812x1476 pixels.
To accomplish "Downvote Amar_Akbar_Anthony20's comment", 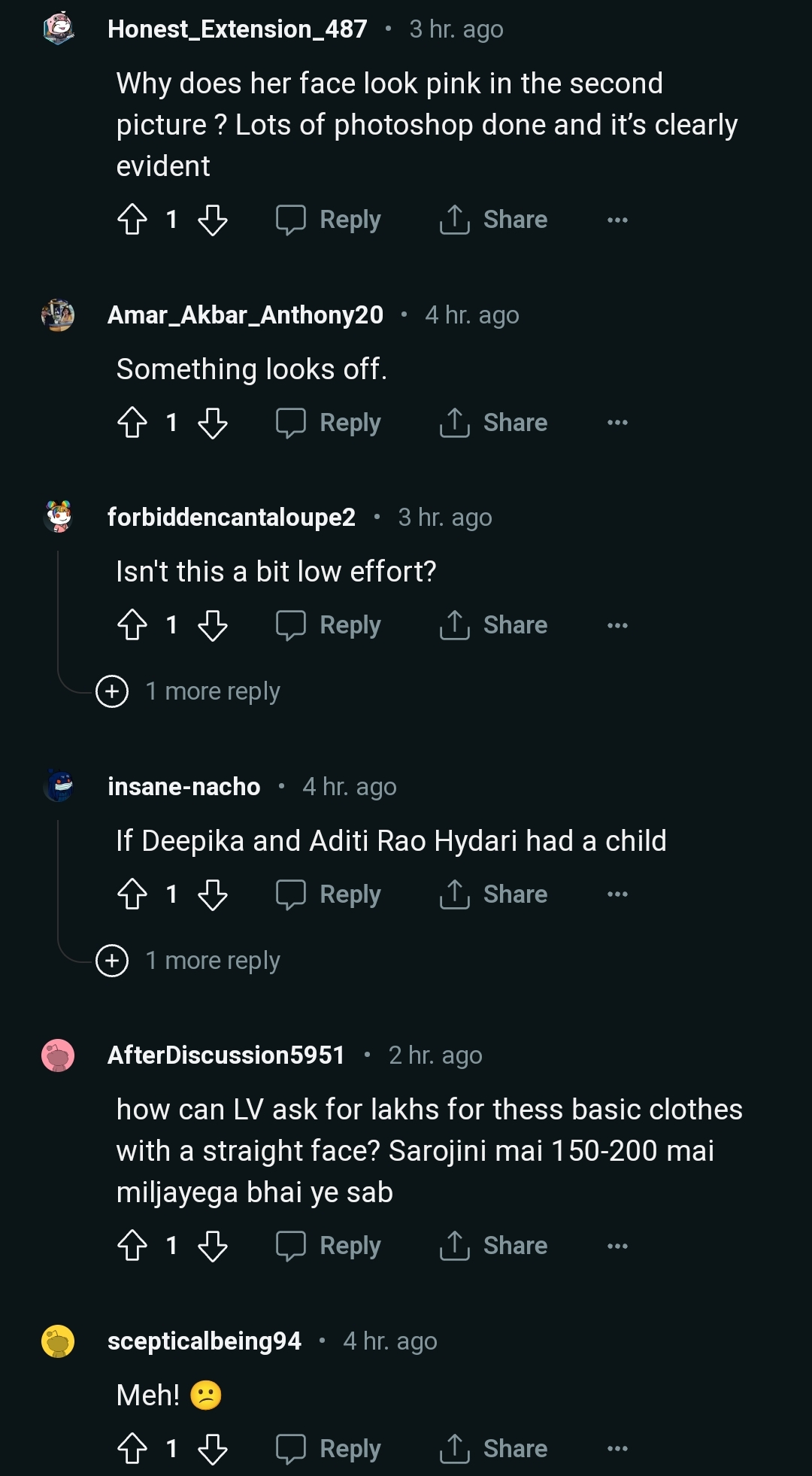I will coord(213,423).
